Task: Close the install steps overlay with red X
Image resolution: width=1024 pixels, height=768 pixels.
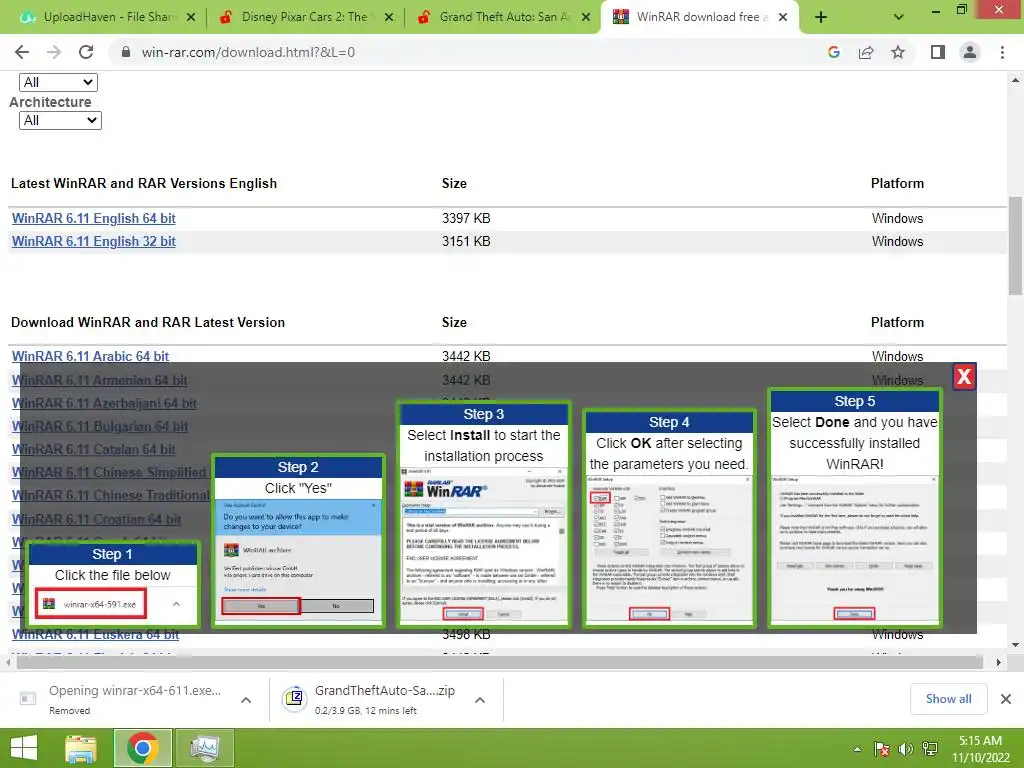Action: coord(964,377)
